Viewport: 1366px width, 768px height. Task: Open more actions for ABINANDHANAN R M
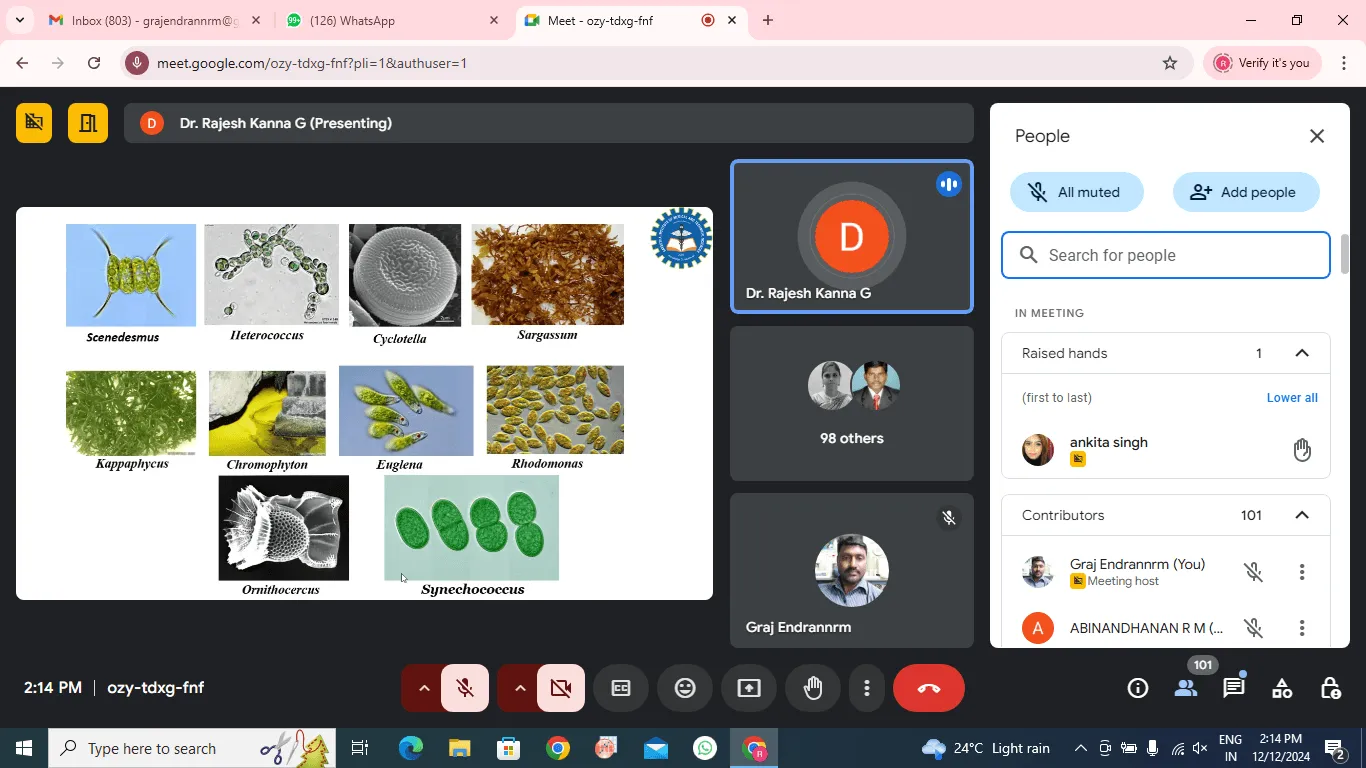pos(1302,628)
